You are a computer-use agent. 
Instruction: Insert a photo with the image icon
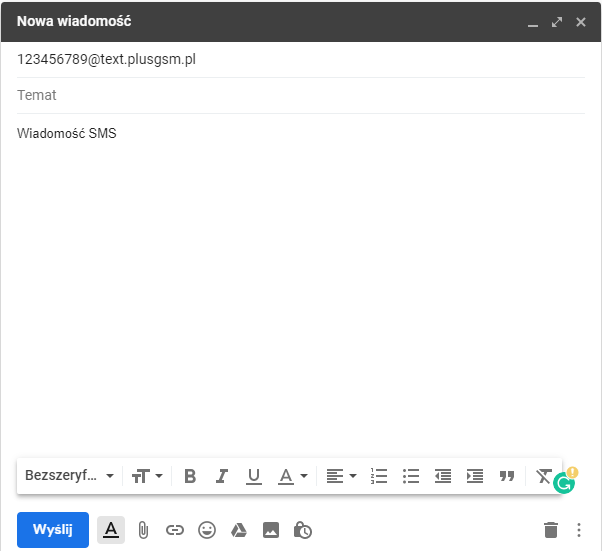pos(271,530)
